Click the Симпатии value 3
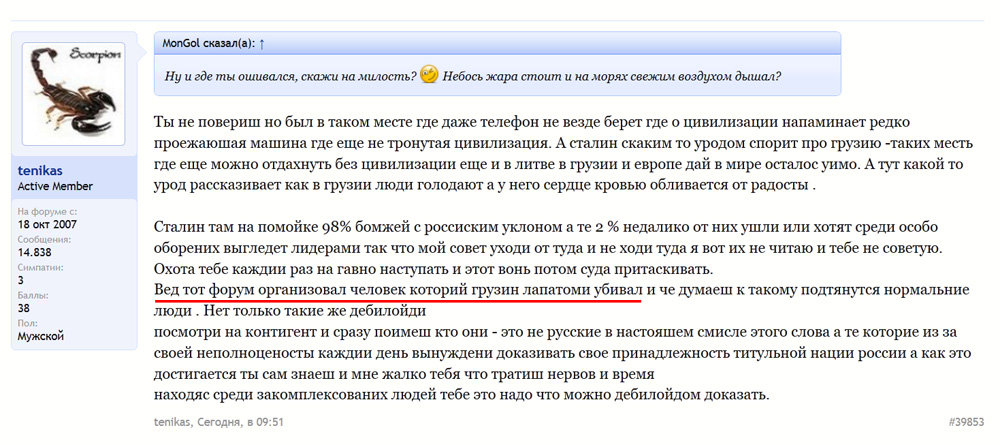The height and width of the screenshot is (445, 1000). tap(21, 281)
